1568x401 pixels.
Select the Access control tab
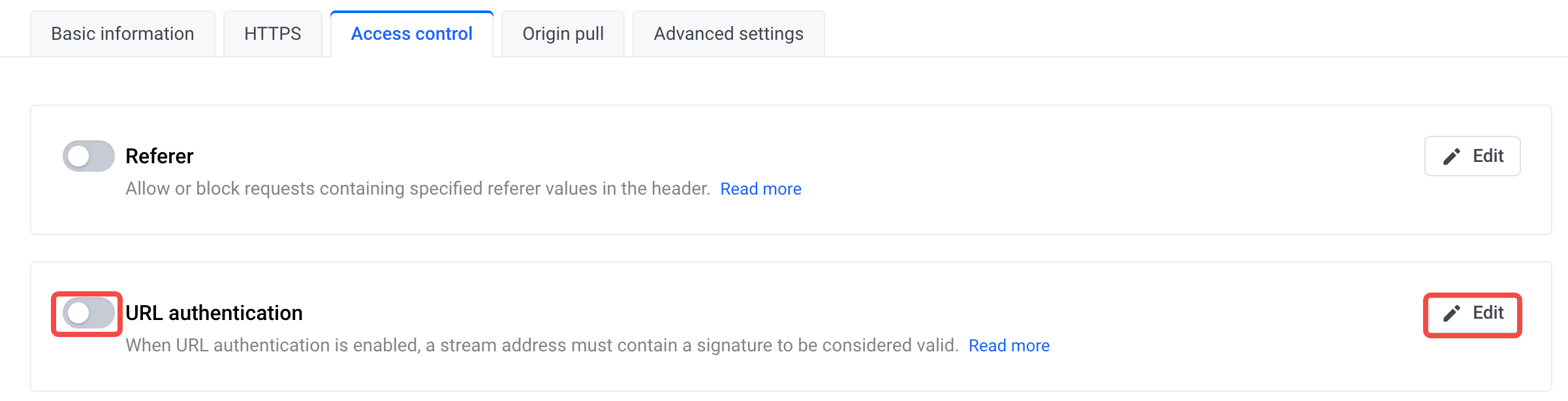(x=411, y=34)
